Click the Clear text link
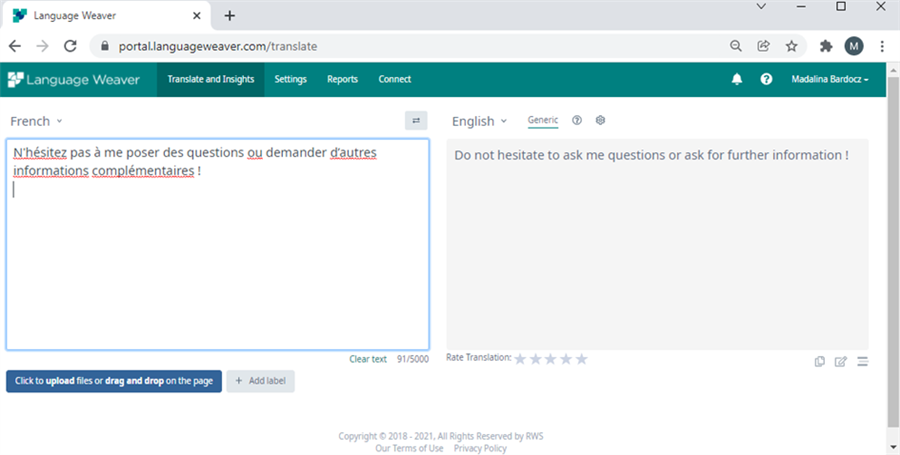 pyautogui.click(x=367, y=359)
